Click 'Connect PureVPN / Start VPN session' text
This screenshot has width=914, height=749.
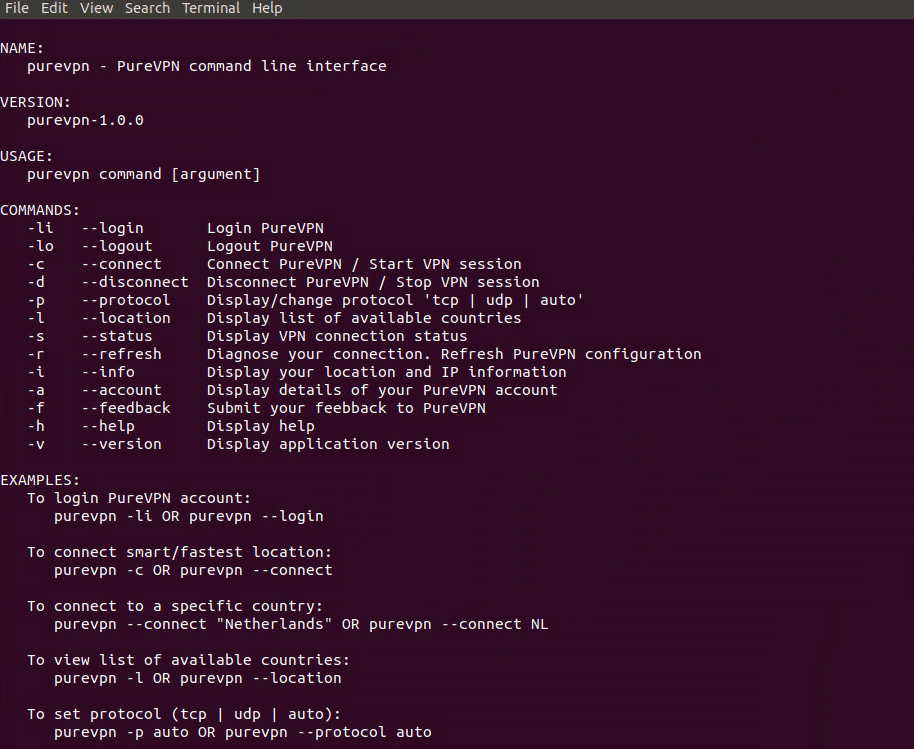pyautogui.click(x=364, y=264)
